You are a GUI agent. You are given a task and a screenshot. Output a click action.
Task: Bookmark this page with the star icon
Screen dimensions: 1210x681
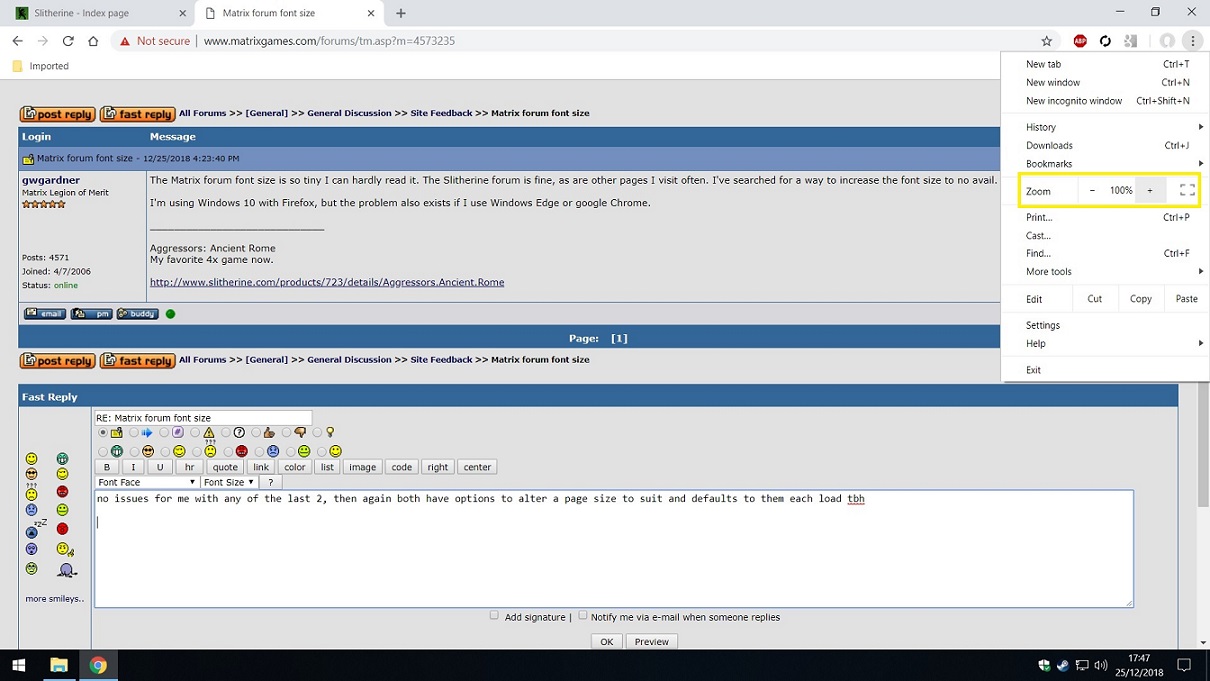click(1047, 41)
